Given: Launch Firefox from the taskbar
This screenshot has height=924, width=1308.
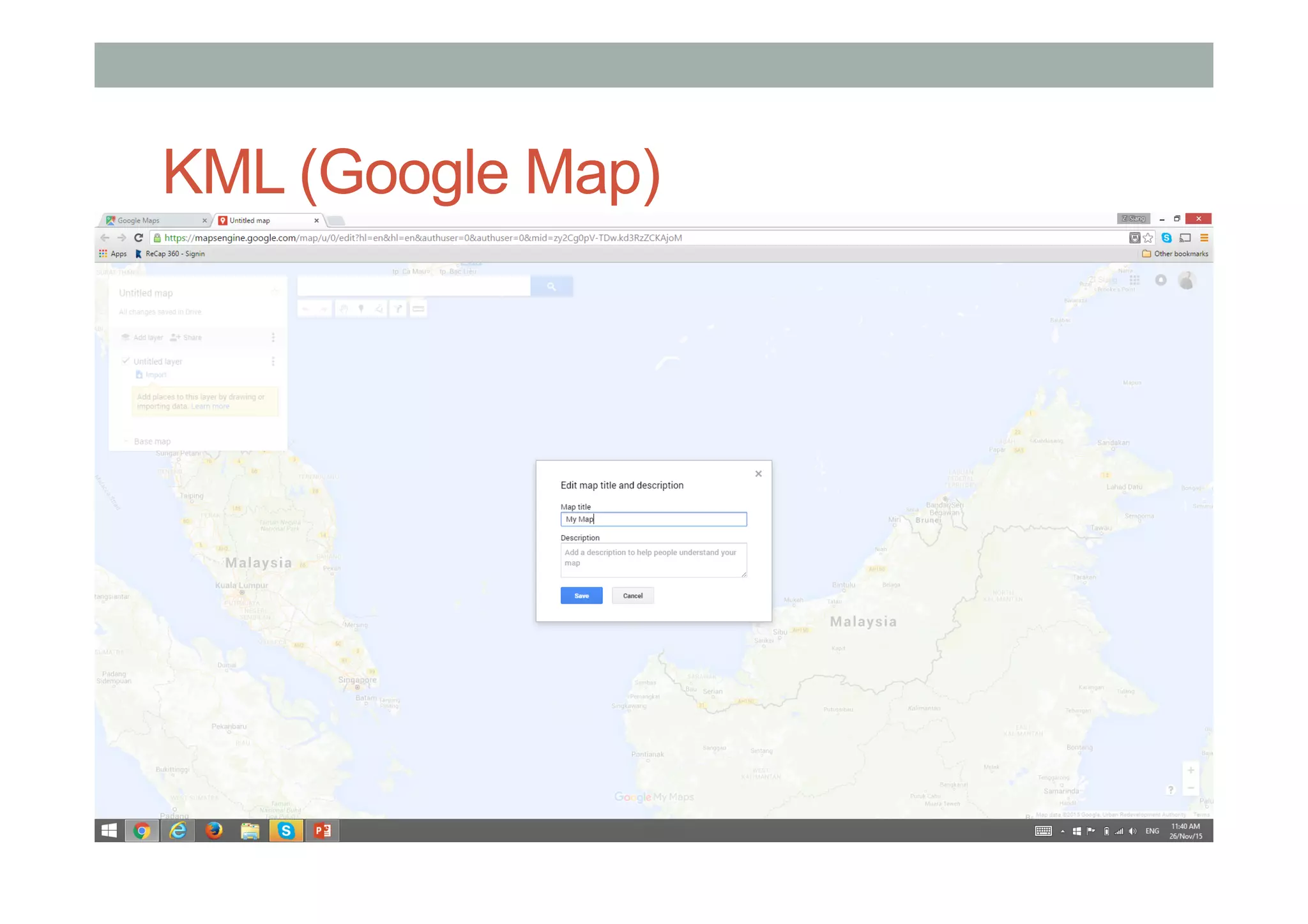Looking at the screenshot, I should coord(214,831).
